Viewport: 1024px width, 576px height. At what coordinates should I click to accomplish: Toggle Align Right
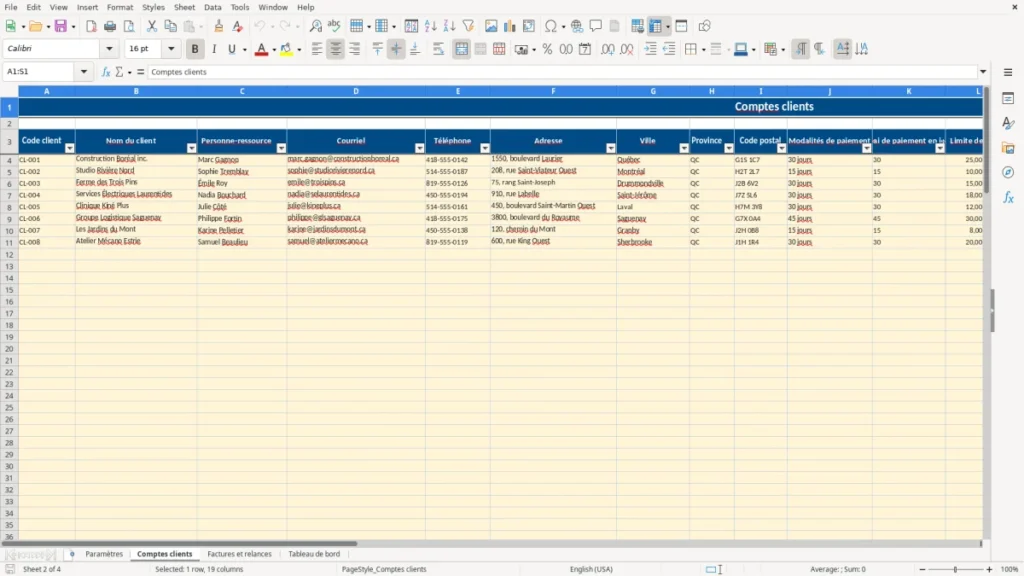click(x=355, y=49)
